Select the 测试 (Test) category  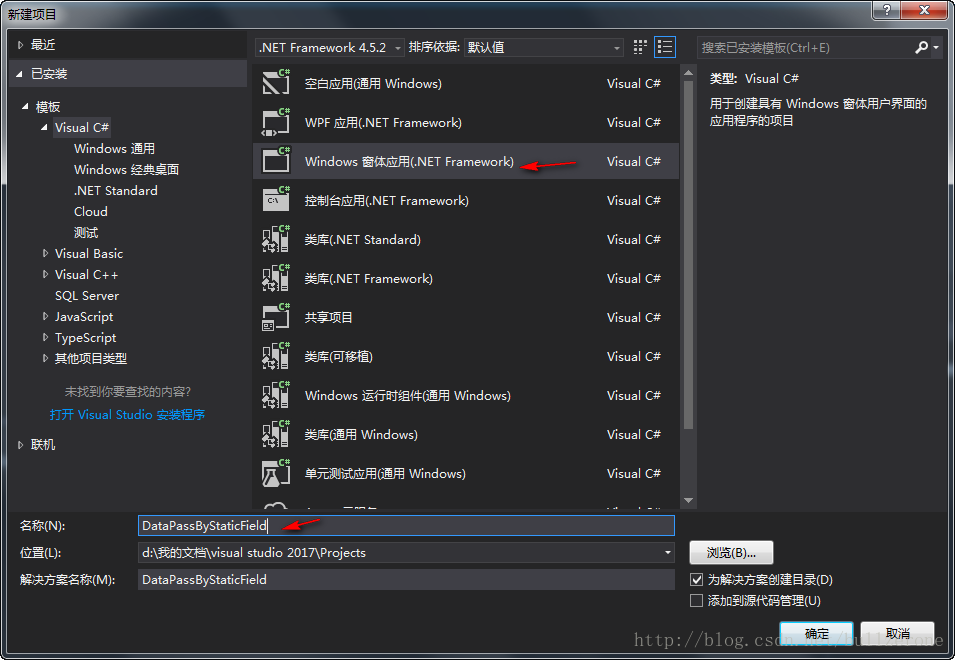pos(86,233)
